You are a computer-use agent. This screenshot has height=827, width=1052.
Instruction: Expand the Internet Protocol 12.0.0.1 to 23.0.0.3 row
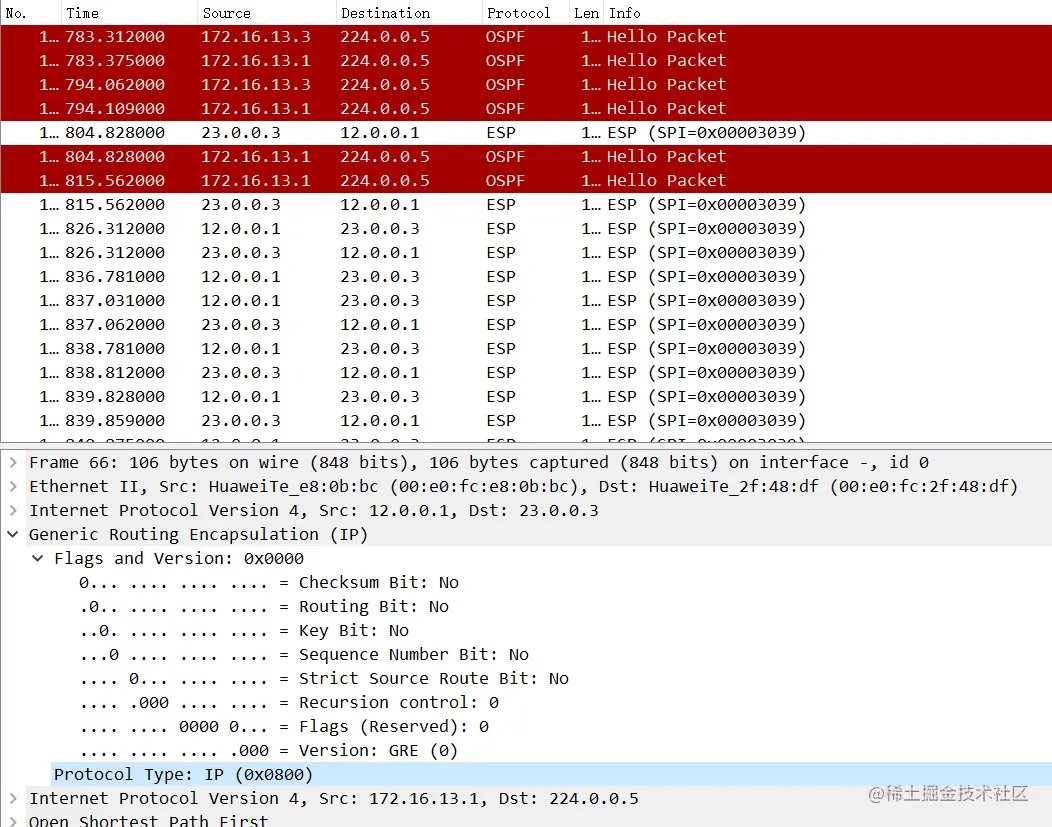point(13,510)
